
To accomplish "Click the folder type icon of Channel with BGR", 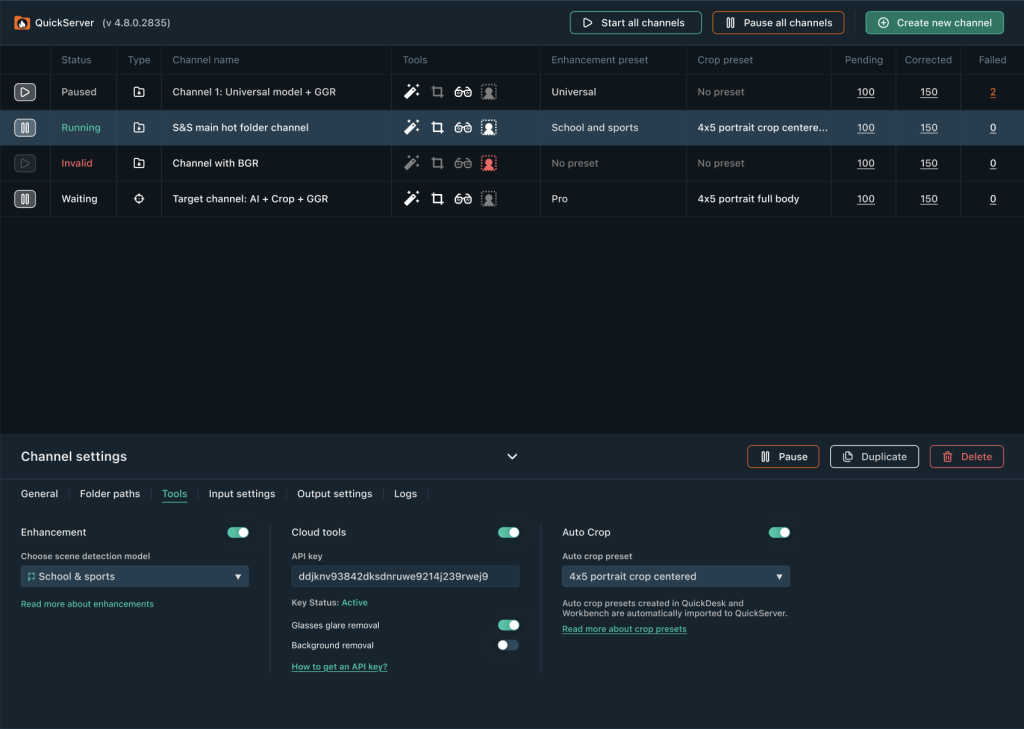I will point(139,163).
